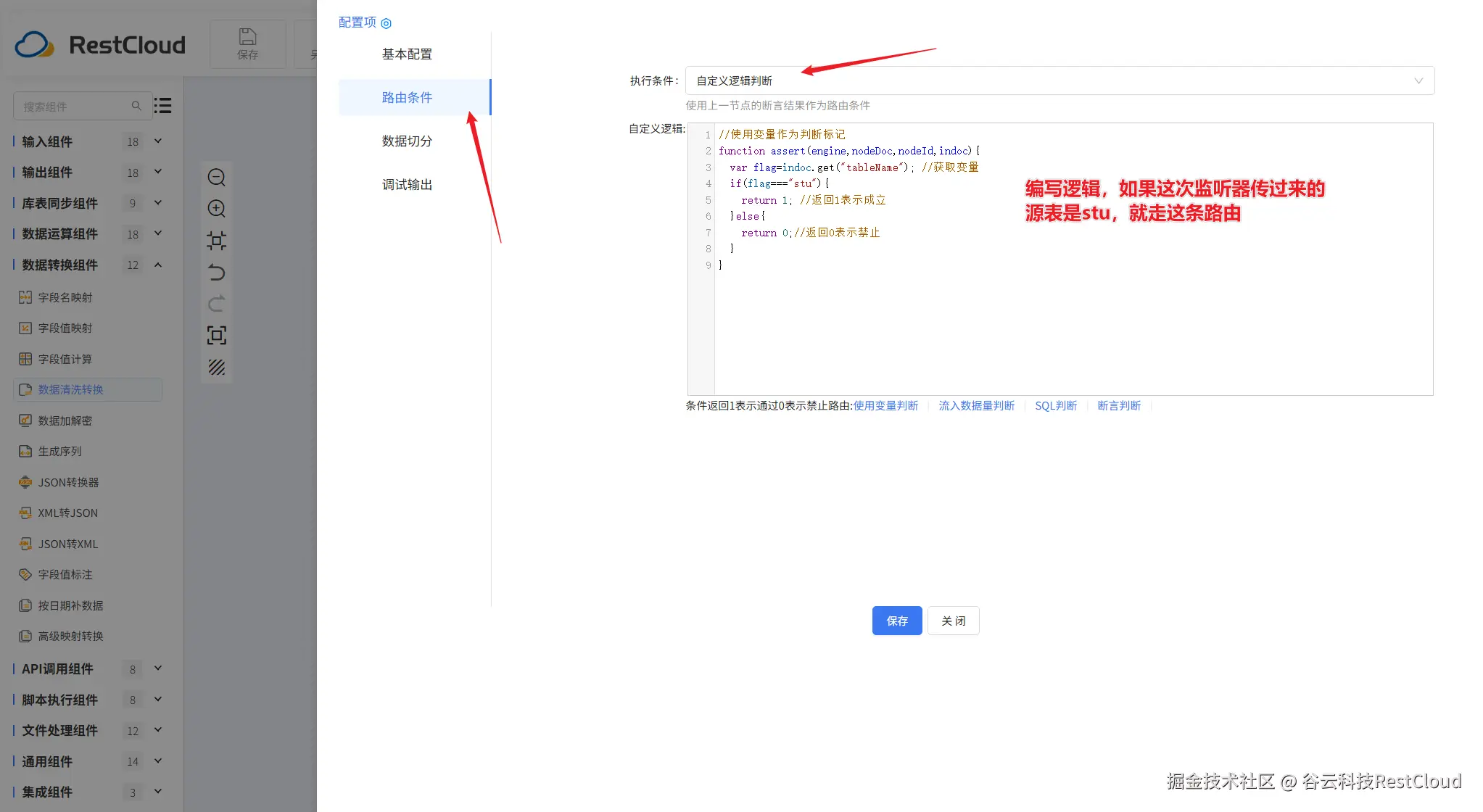The image size is (1483, 812).
Task: Click the search magnifier in component search
Action: (136, 106)
